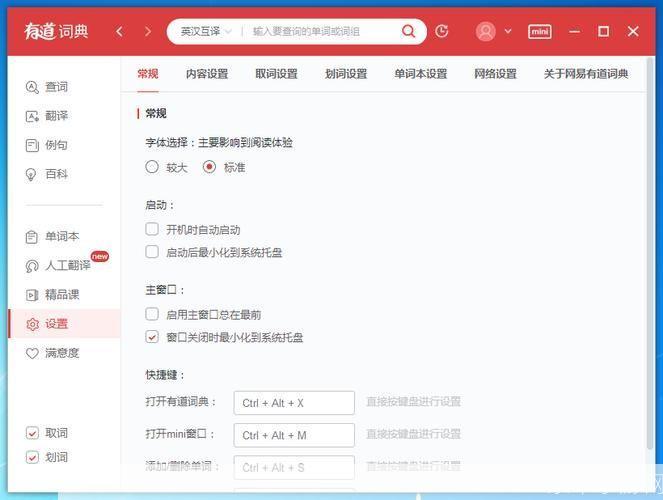Open 人工翻译 human translation
The width and height of the screenshot is (663, 500).
(x=58, y=265)
